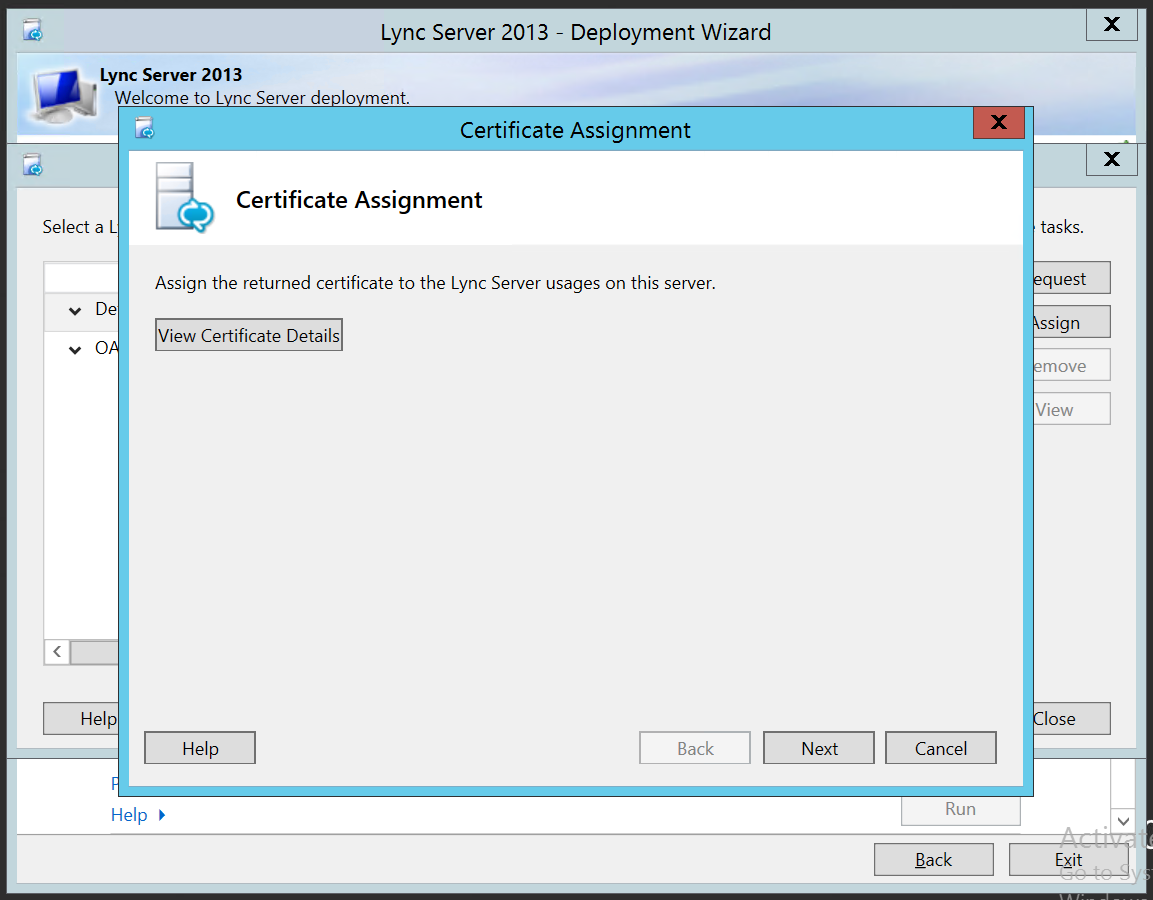
Task: Click the View button in the background window
Action: [1071, 409]
